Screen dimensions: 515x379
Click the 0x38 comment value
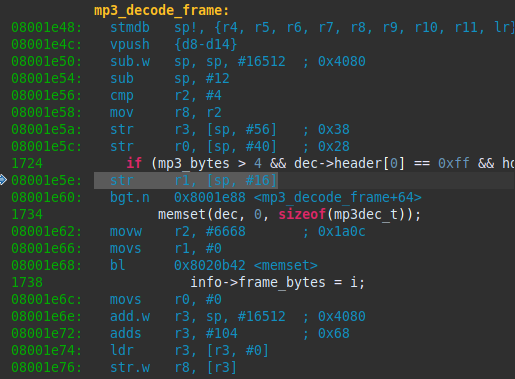point(334,129)
